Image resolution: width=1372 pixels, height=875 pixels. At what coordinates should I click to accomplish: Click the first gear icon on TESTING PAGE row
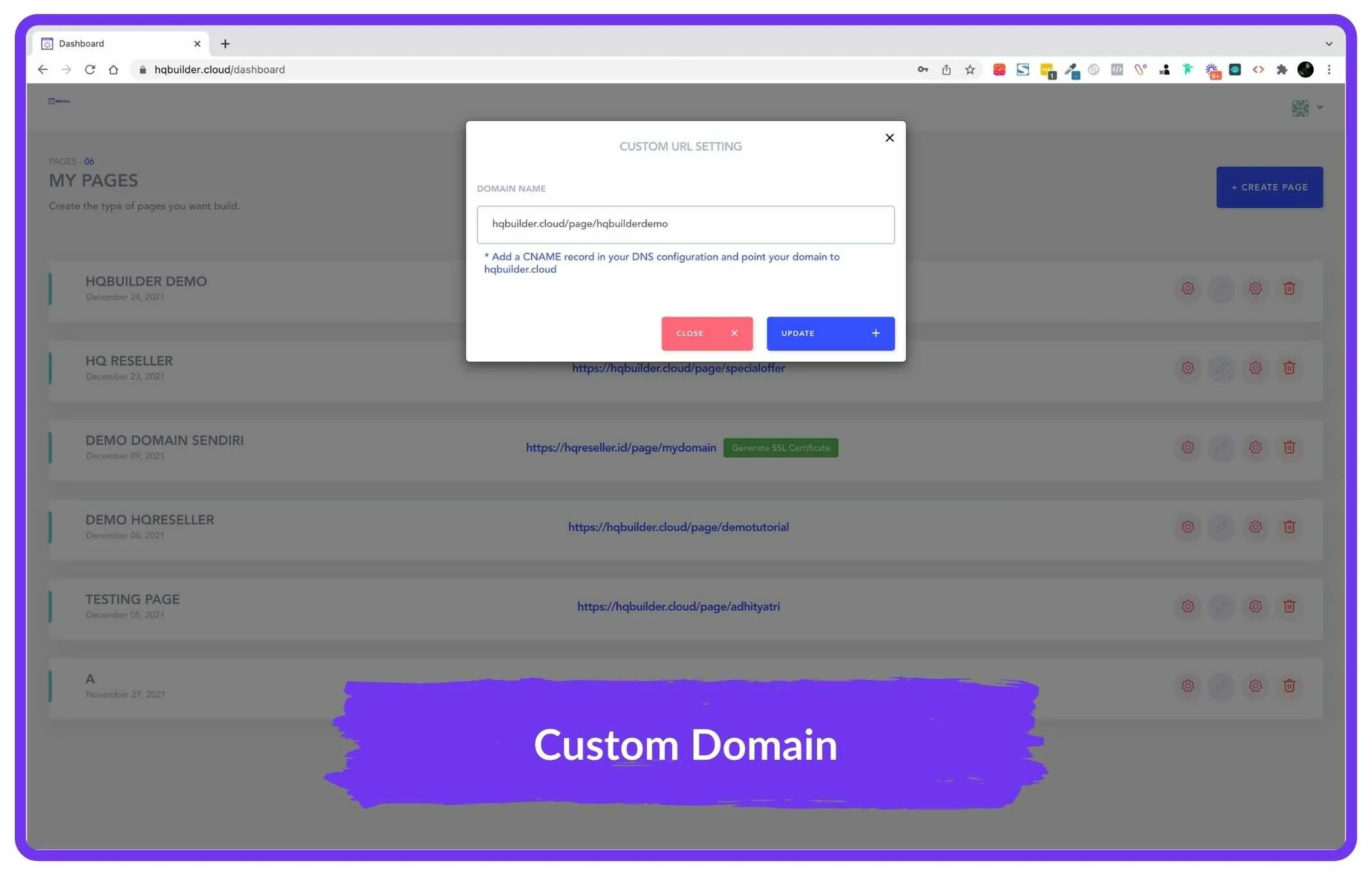(1188, 606)
